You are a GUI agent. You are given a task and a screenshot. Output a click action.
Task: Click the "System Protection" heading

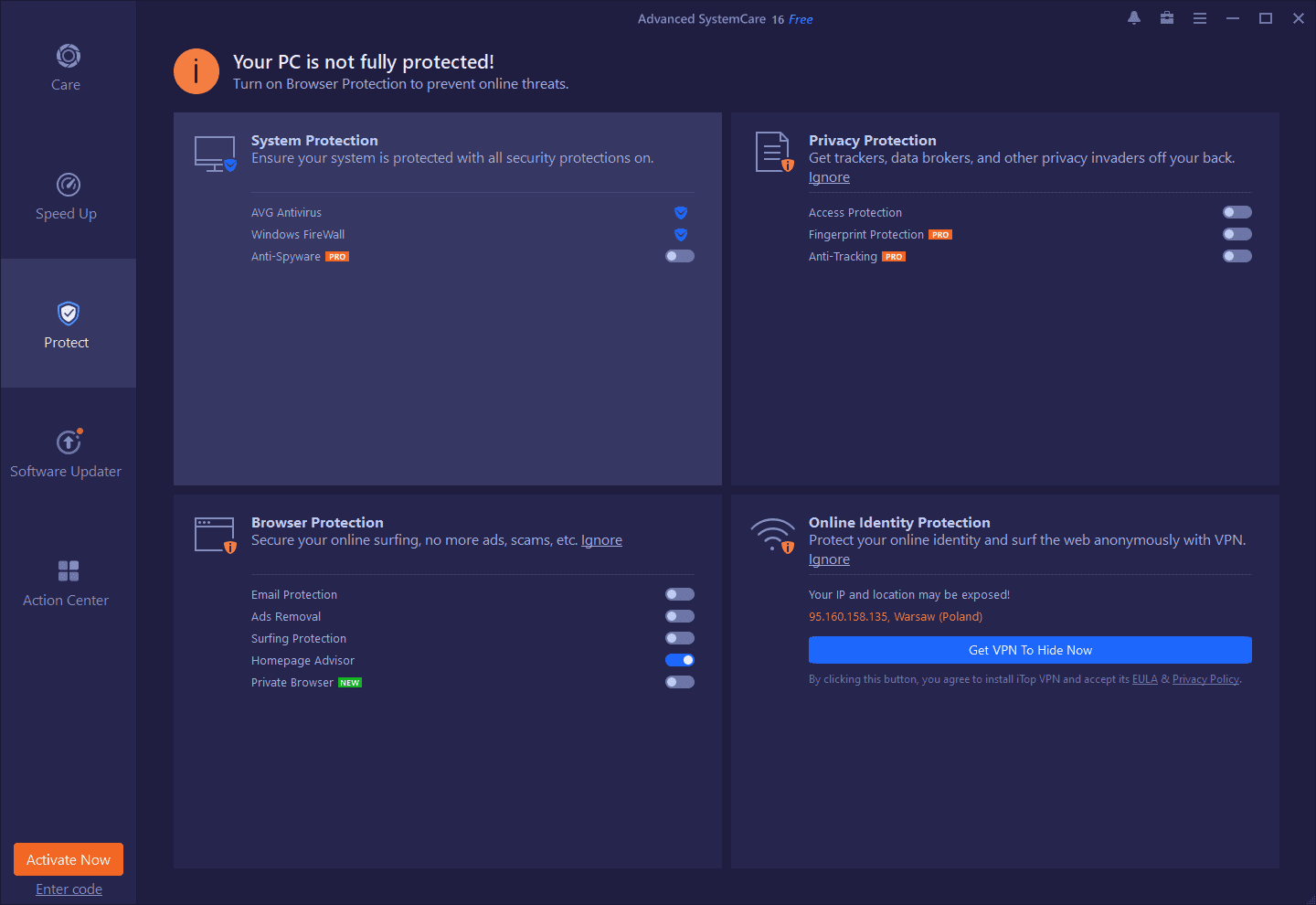tap(314, 140)
